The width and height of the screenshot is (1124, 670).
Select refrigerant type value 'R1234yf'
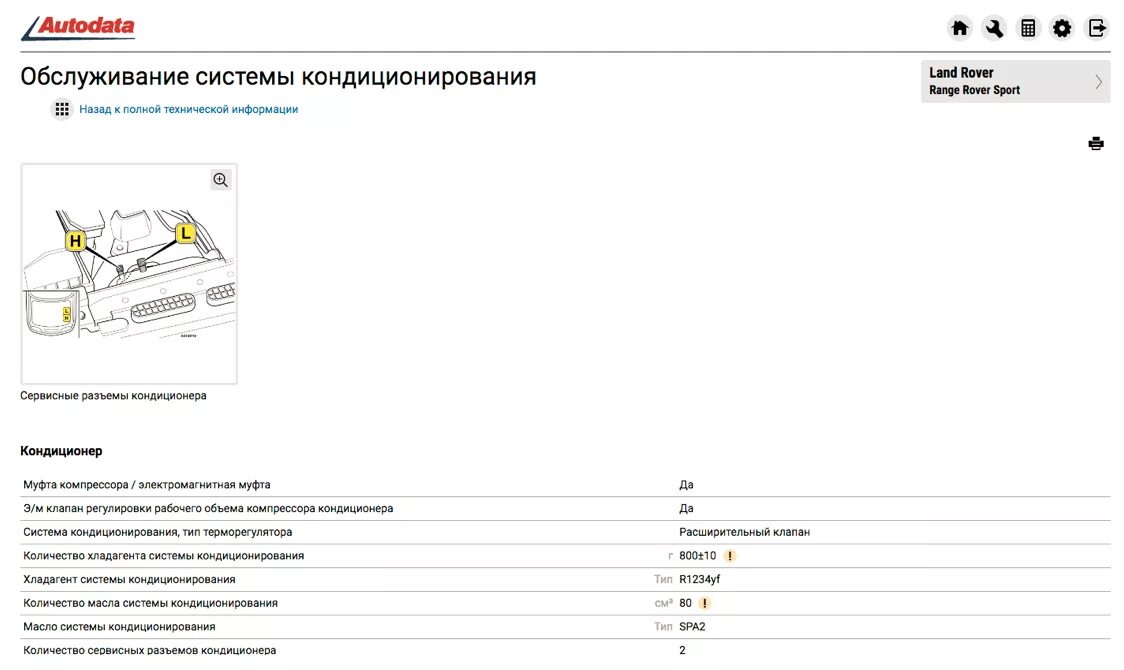pos(700,579)
